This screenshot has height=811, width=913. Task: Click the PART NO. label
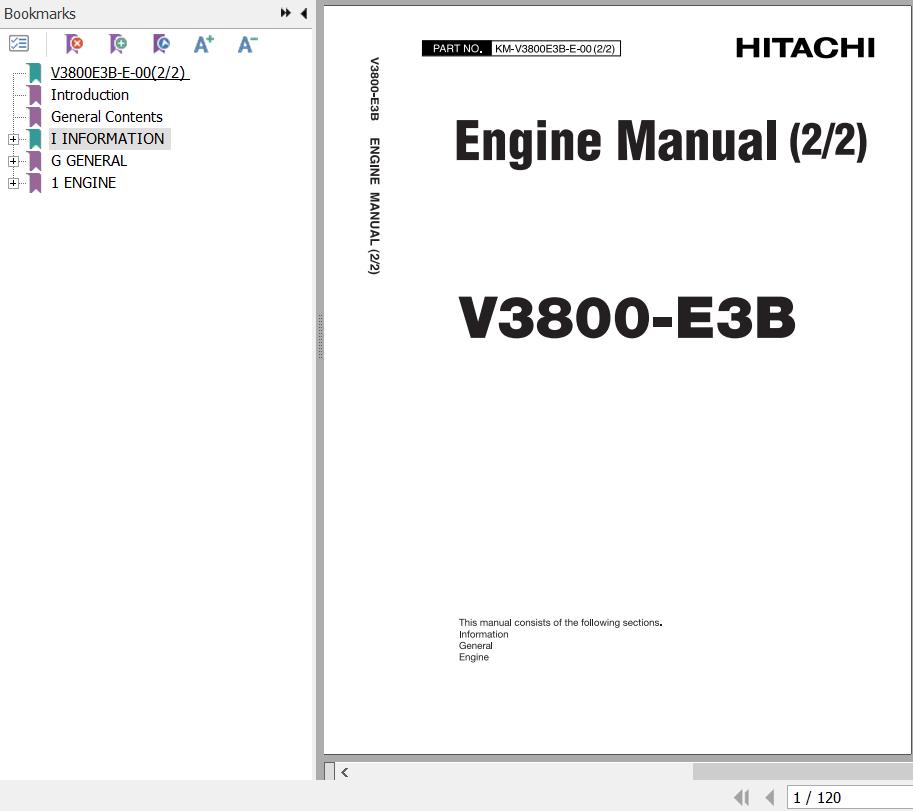pyautogui.click(x=457, y=48)
